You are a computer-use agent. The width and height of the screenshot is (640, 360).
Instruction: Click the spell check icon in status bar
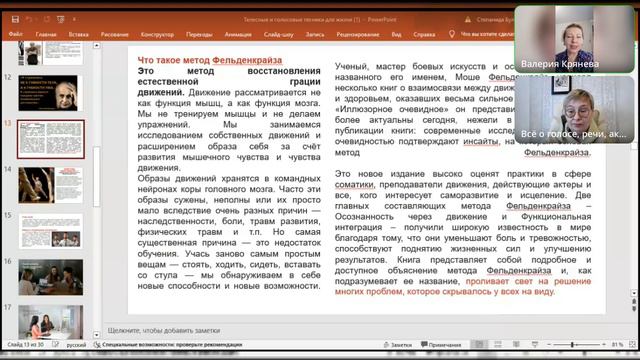(56, 344)
